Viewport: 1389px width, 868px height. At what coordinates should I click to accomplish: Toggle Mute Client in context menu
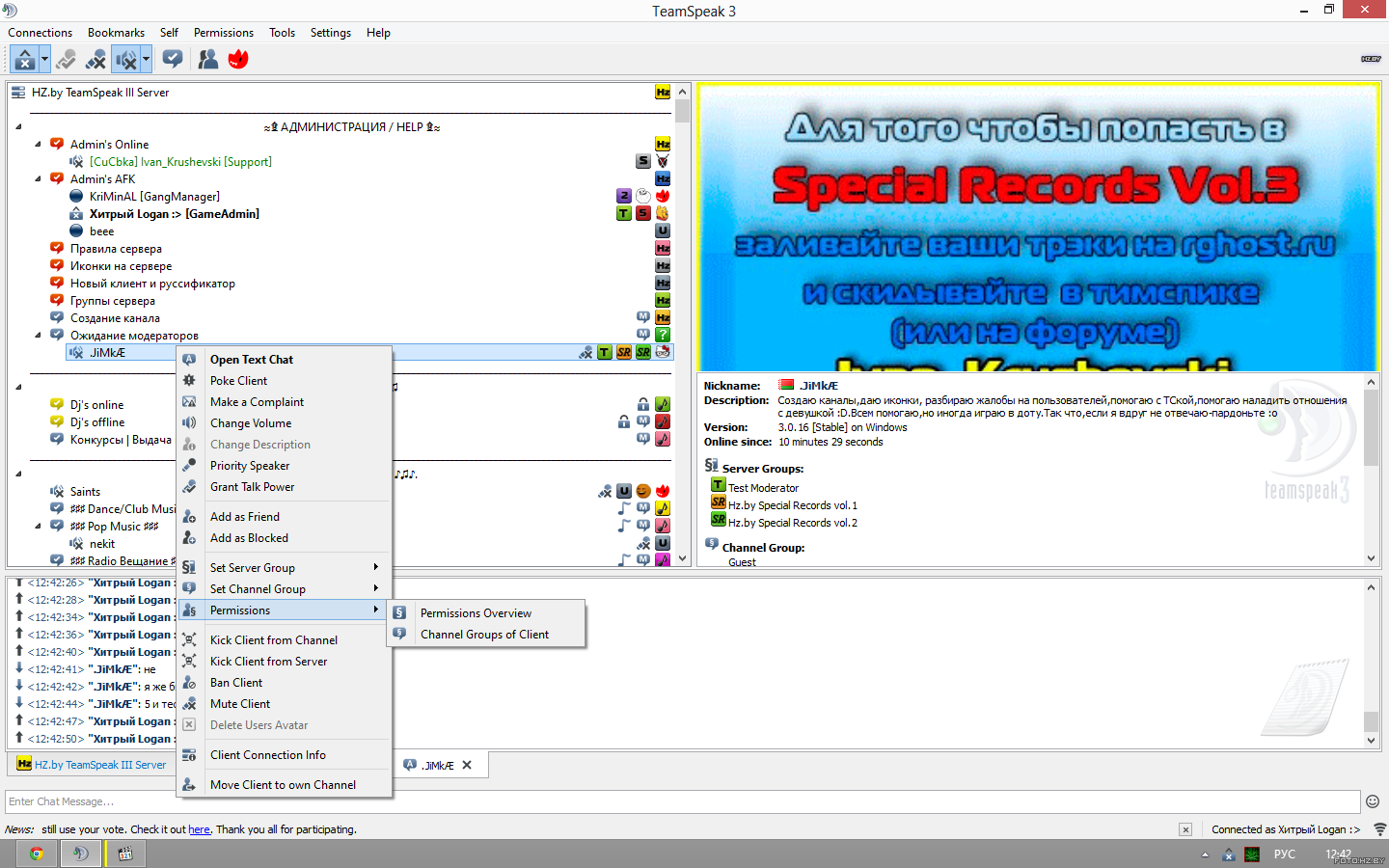[286, 703]
